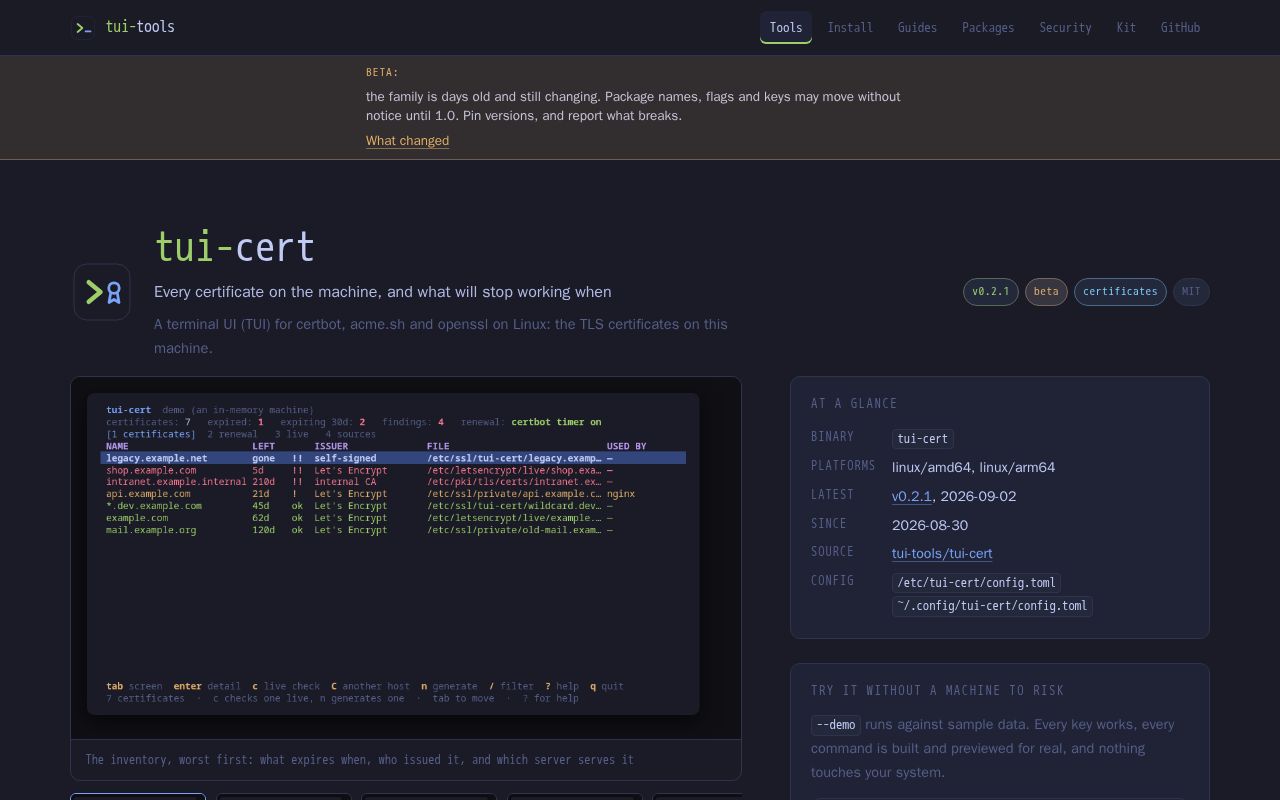Open the Kit nav item
1280x800 pixels.
[1126, 28]
